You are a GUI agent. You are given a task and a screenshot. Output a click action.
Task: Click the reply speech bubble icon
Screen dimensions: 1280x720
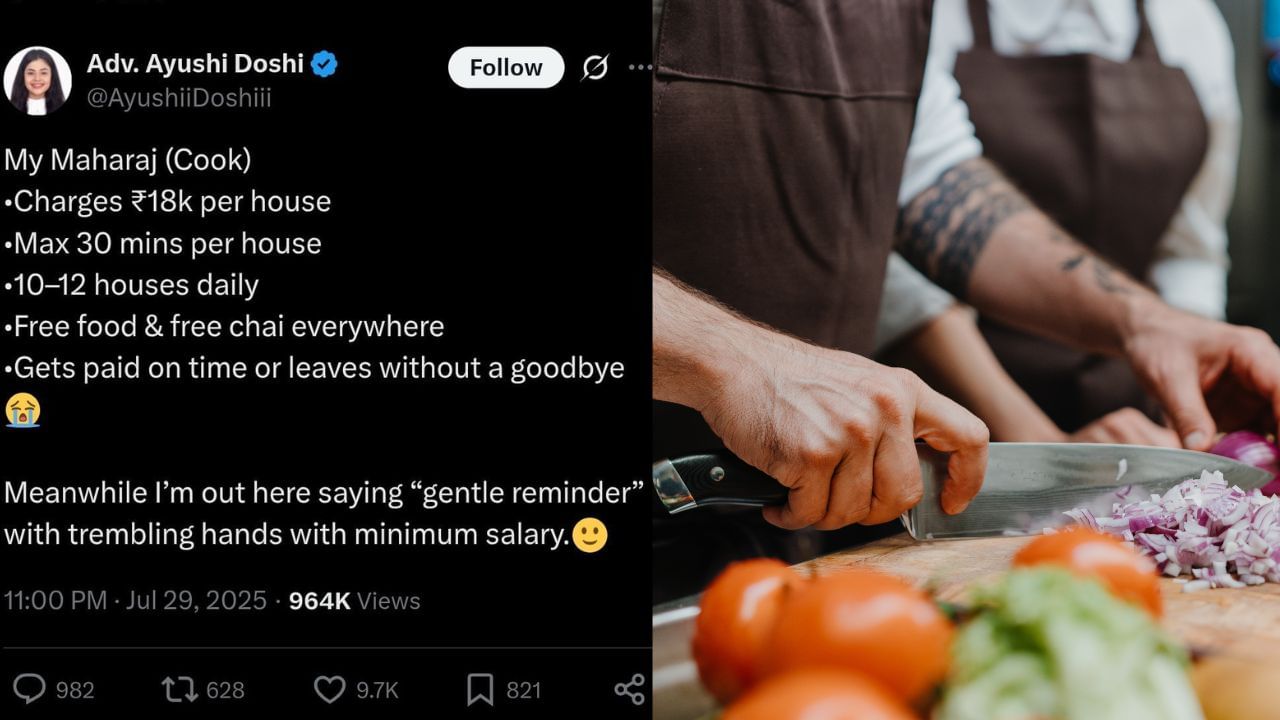pos(31,689)
